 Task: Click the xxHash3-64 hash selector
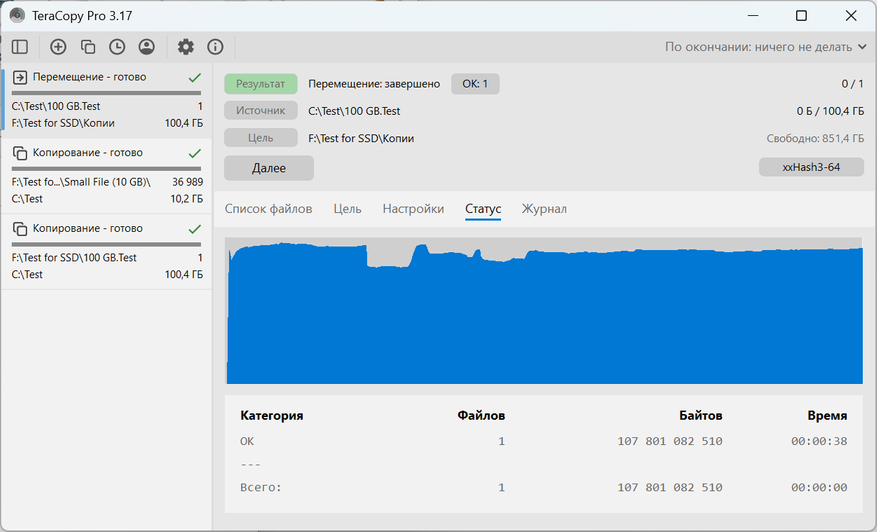[811, 168]
